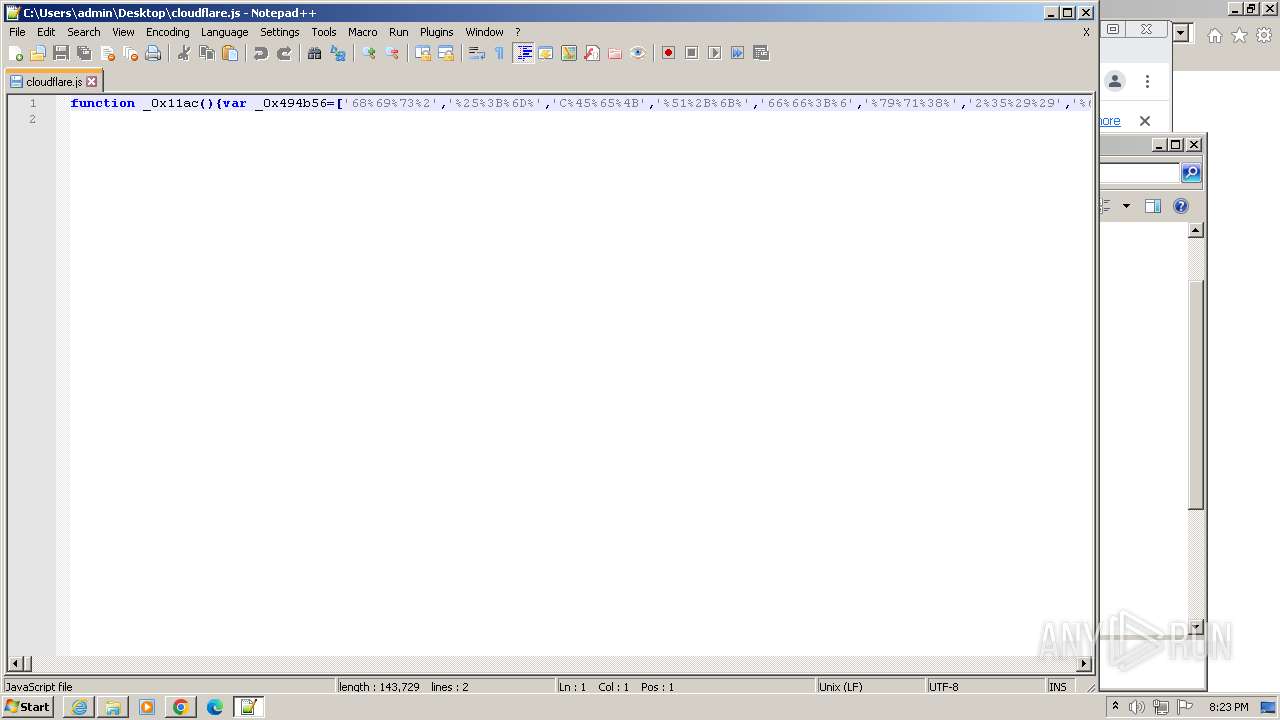Open the View menu
1280x720 pixels.
123,32
